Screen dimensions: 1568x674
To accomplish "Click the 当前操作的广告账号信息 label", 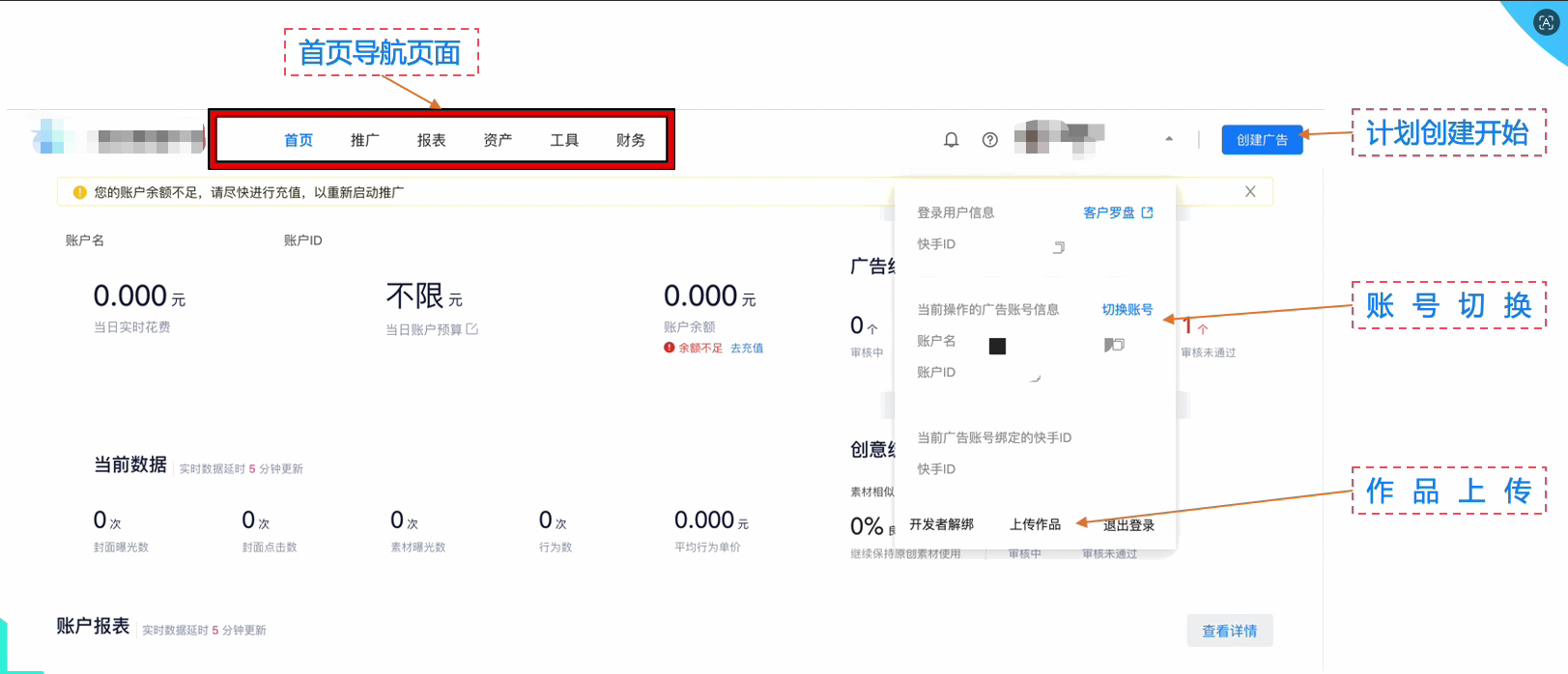I will (987, 310).
